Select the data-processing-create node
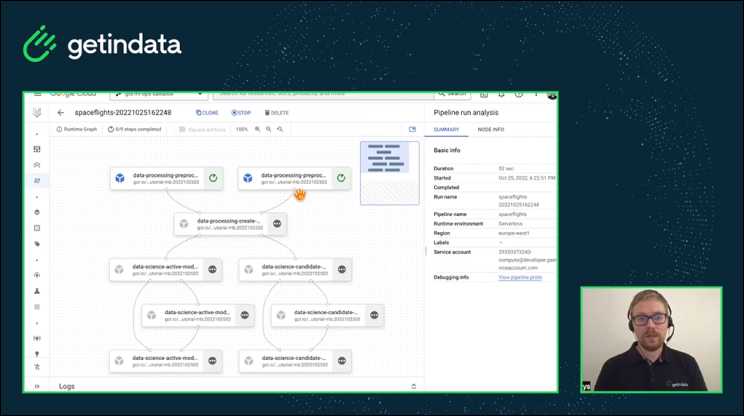 point(230,224)
